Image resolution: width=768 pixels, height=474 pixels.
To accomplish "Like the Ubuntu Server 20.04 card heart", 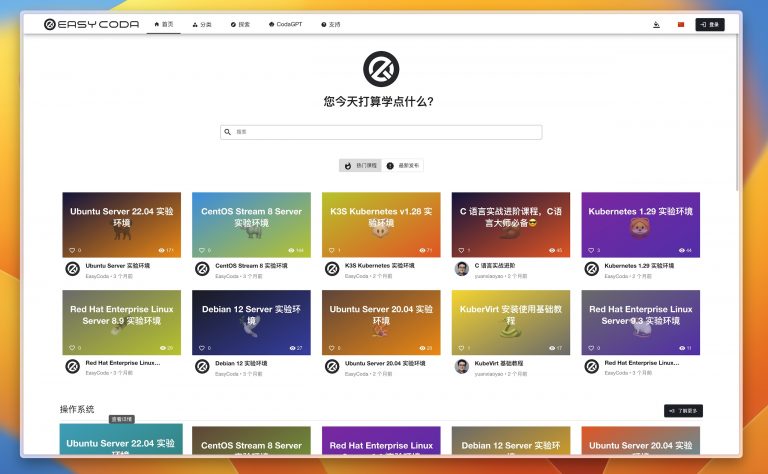I will point(332,348).
